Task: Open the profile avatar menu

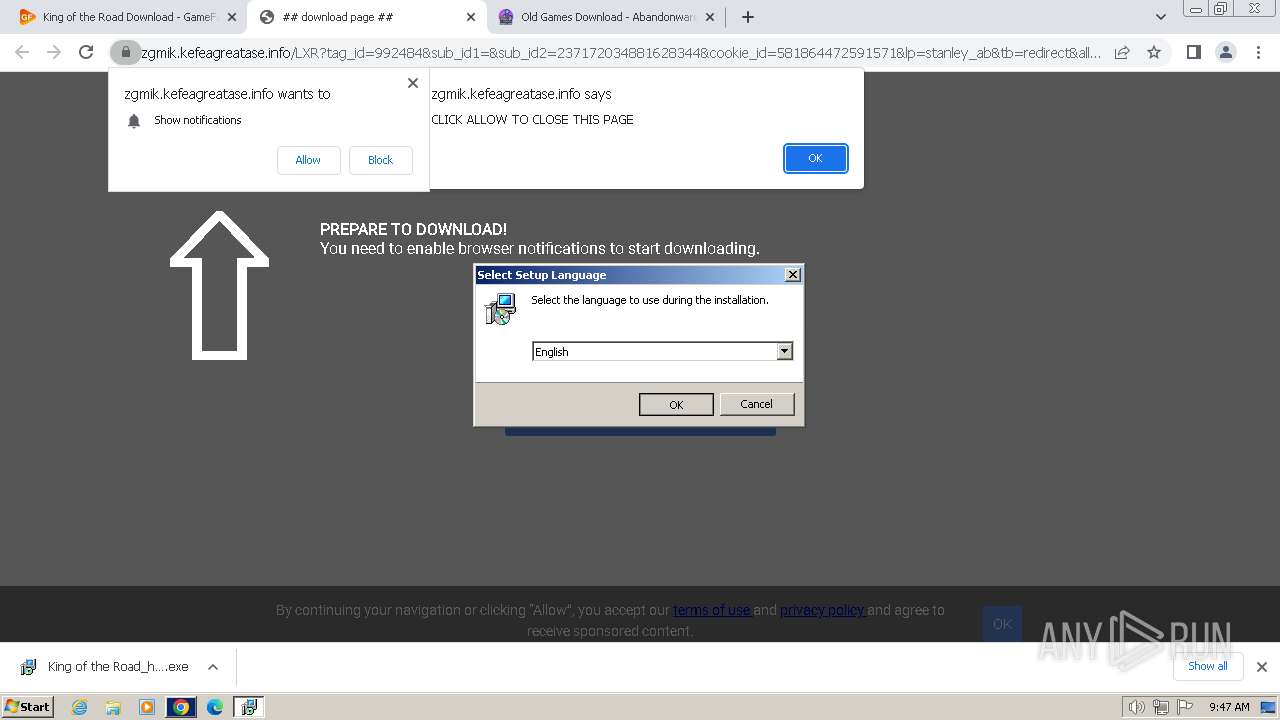Action: coord(1225,52)
